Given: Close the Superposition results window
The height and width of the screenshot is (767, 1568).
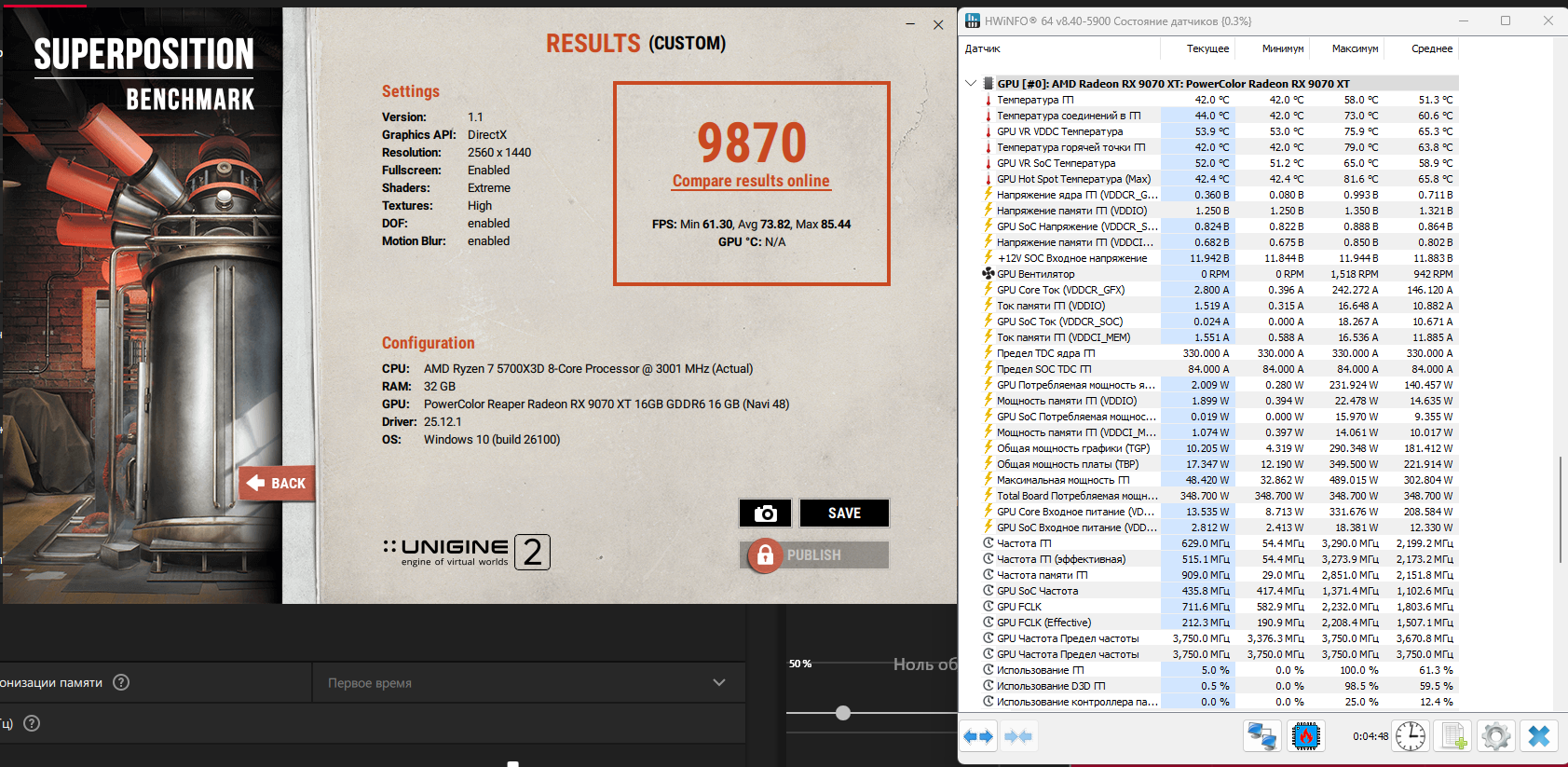Looking at the screenshot, I should [x=938, y=25].
